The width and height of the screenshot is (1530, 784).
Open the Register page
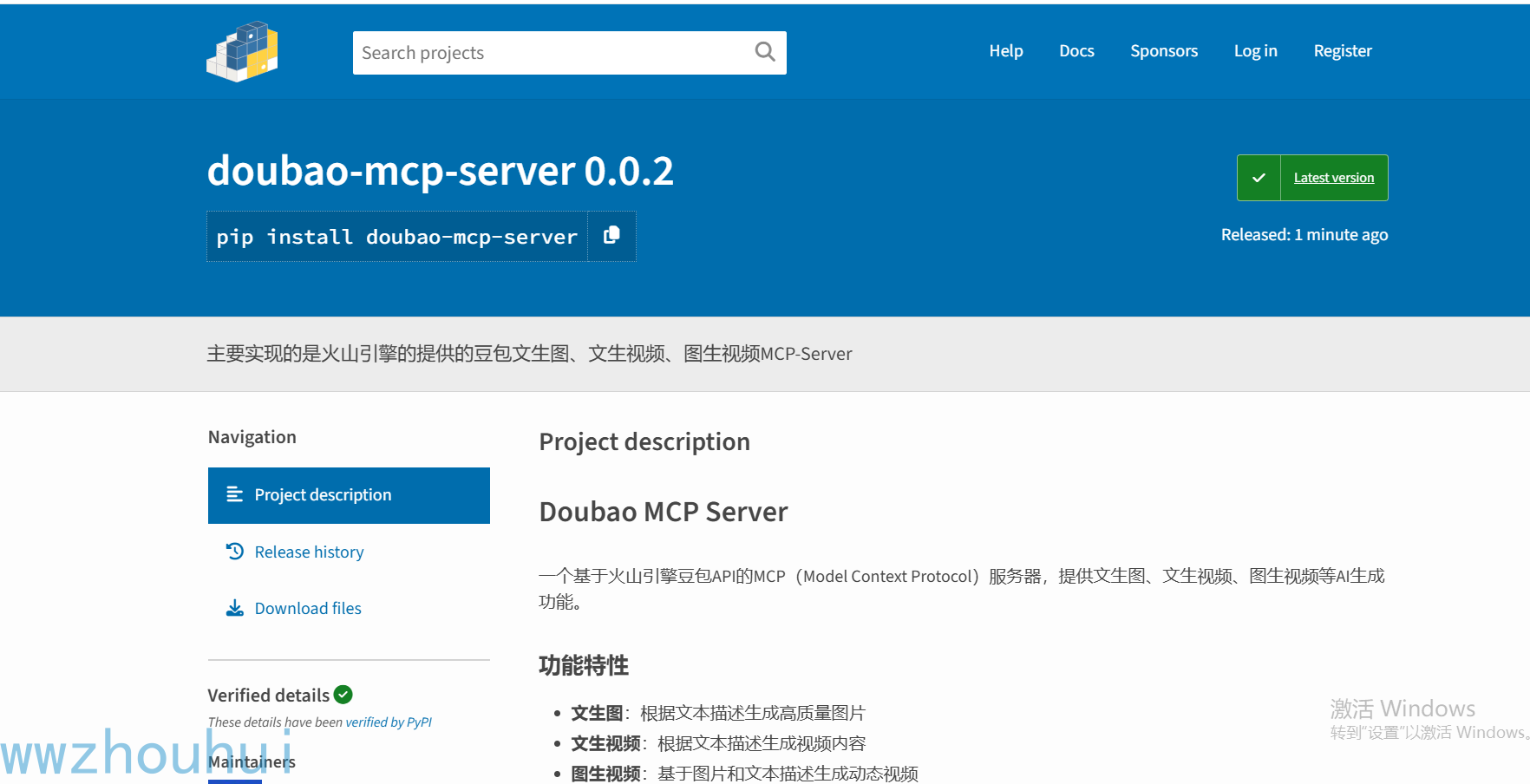point(1343,51)
